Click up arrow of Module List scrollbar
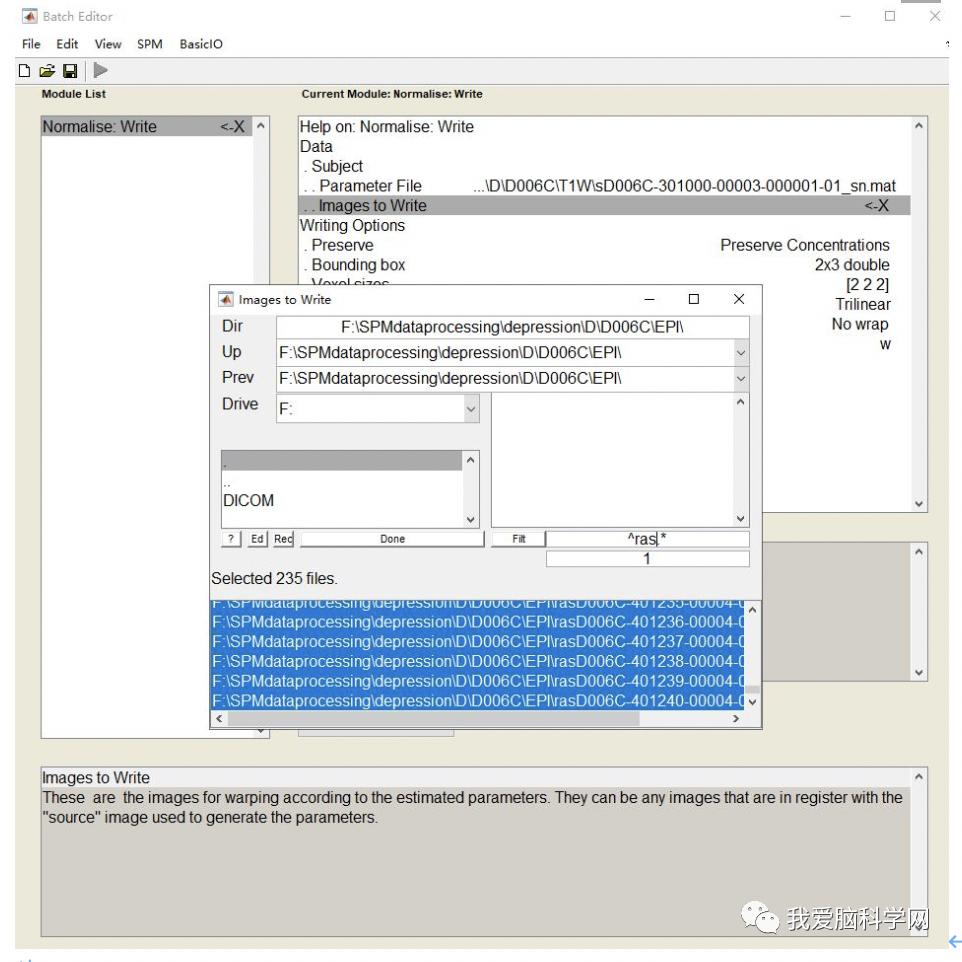Viewport: 962px width, 962px height. 261,126
